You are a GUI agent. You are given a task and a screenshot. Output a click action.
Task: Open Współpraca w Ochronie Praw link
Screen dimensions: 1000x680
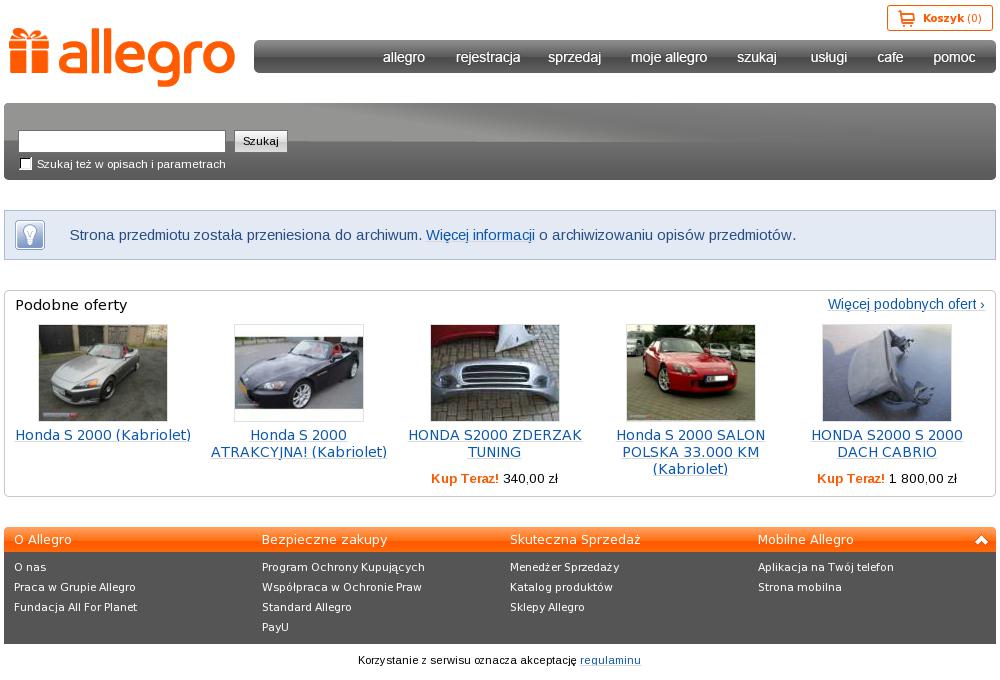(342, 587)
